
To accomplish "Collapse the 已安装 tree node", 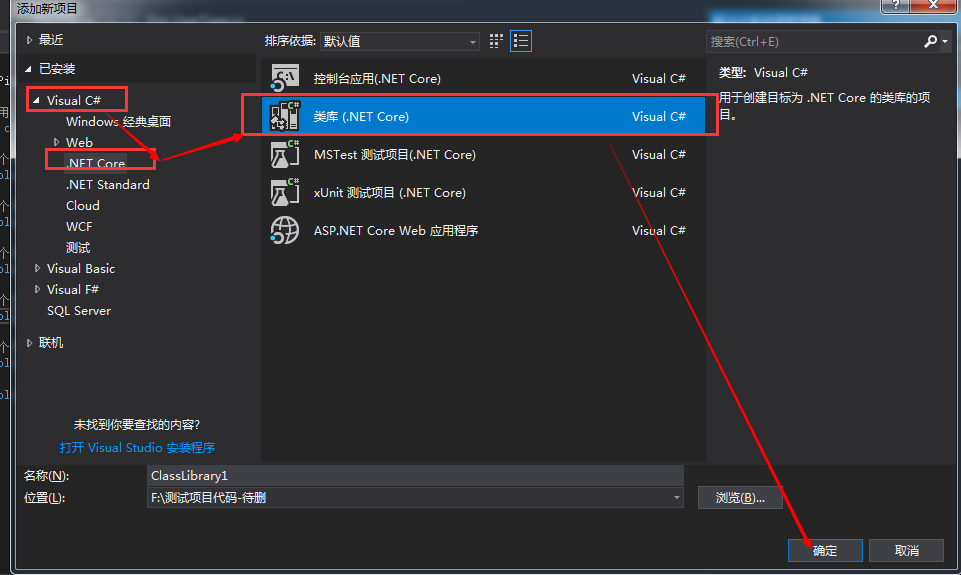I will coord(29,69).
